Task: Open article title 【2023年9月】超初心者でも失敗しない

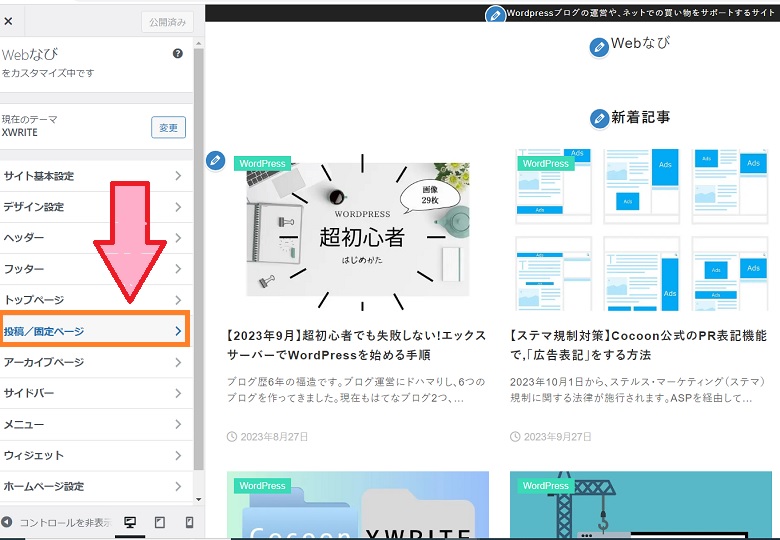Action: click(x=357, y=345)
